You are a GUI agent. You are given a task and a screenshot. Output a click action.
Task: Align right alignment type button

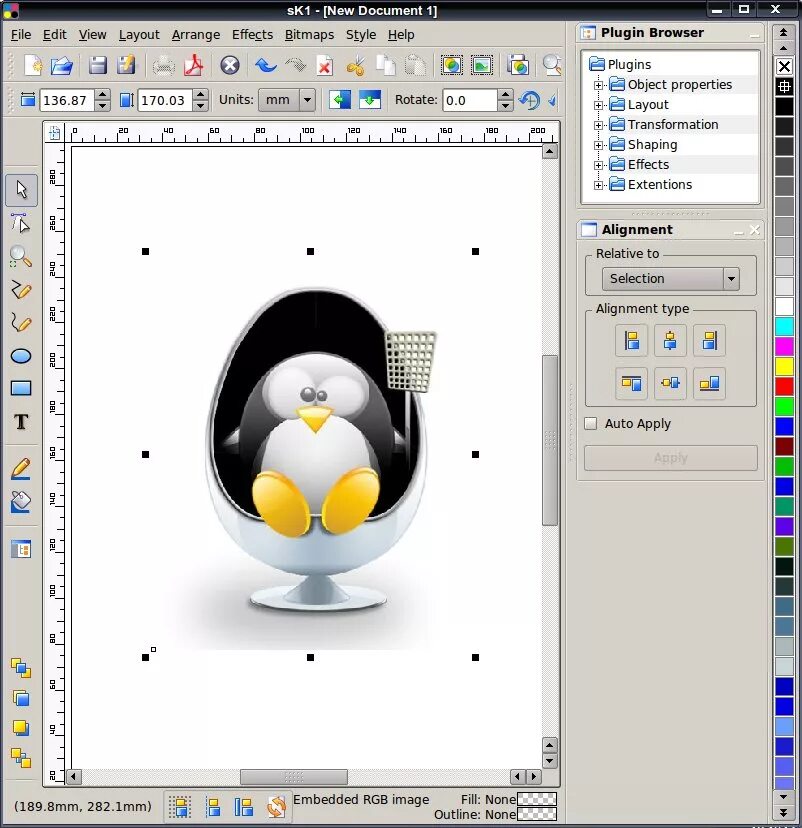(709, 341)
